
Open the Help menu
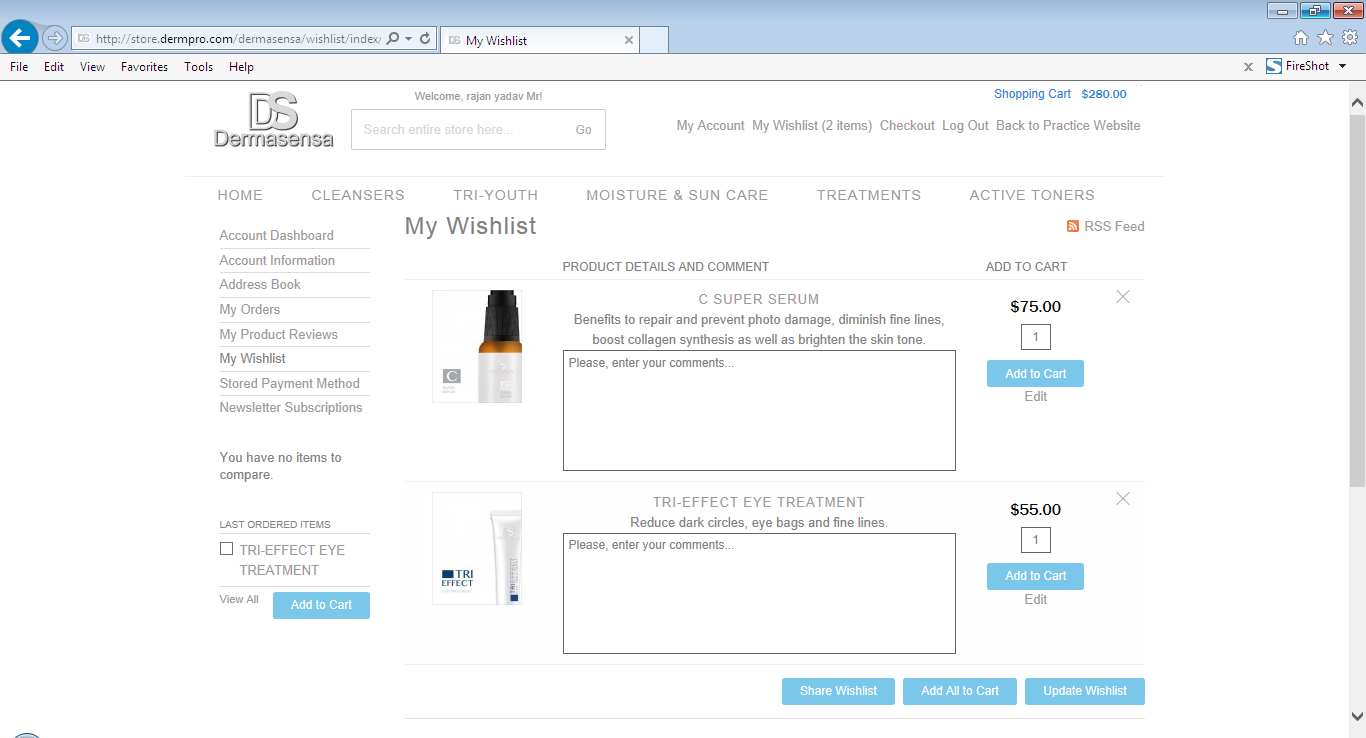pyautogui.click(x=241, y=67)
